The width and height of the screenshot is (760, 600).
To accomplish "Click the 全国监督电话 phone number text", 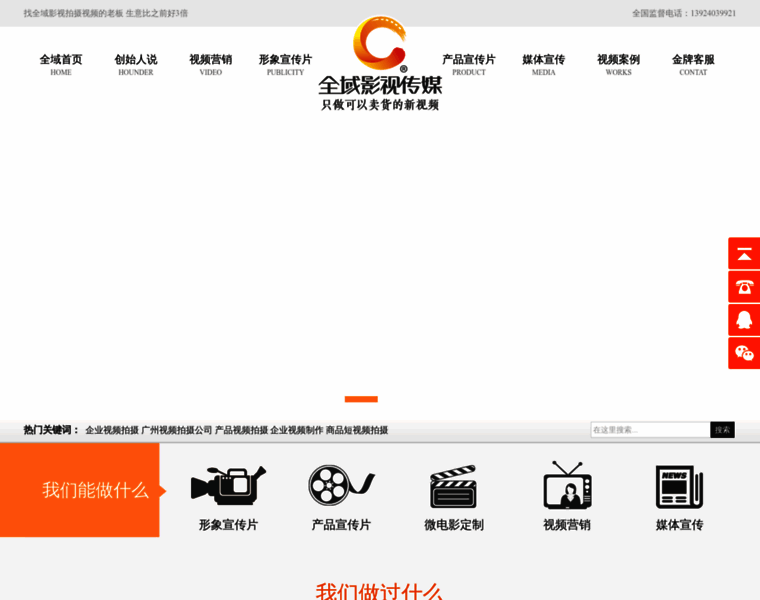I will (684, 14).
